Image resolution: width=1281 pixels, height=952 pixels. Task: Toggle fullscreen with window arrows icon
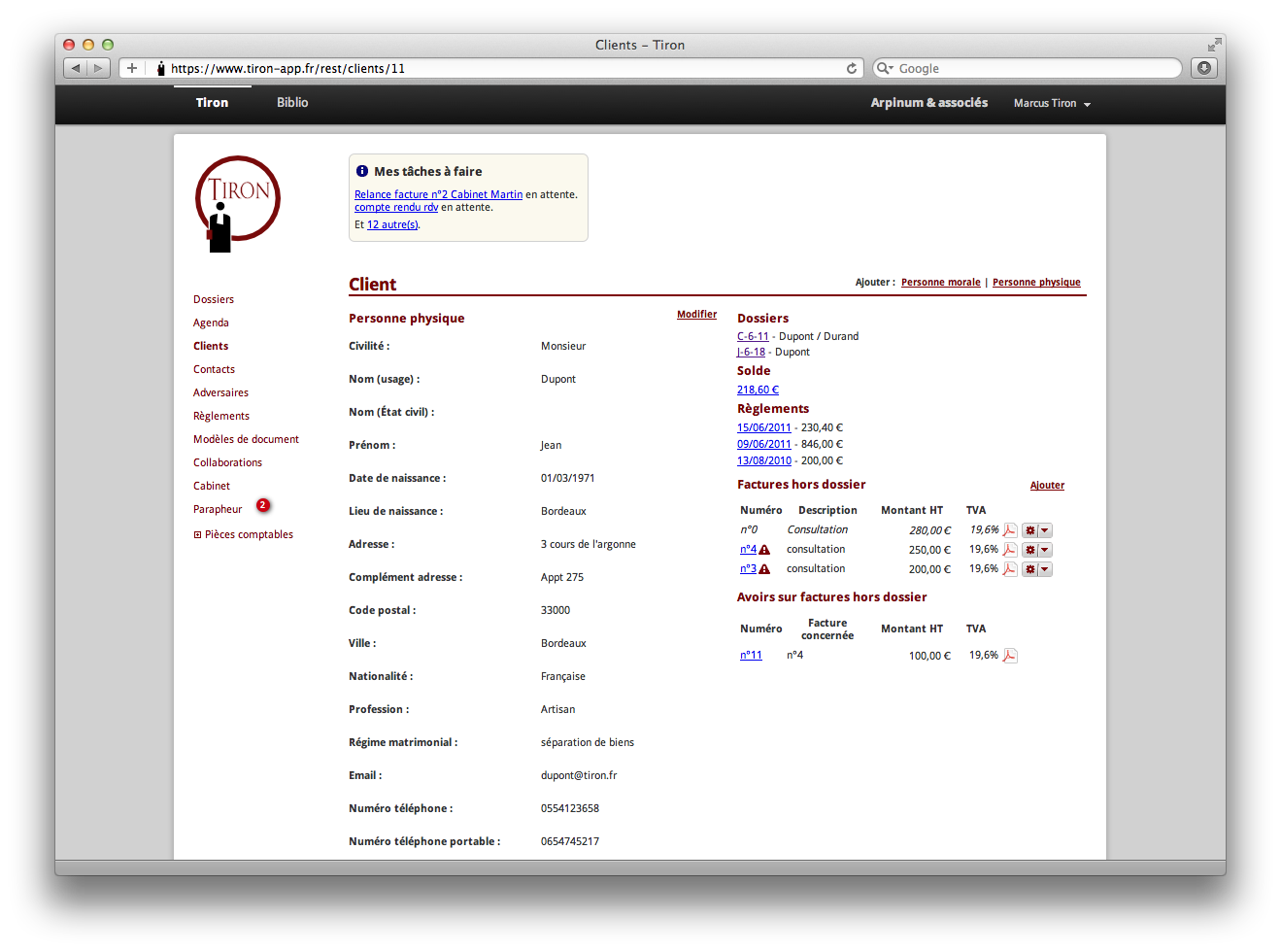(x=1214, y=45)
